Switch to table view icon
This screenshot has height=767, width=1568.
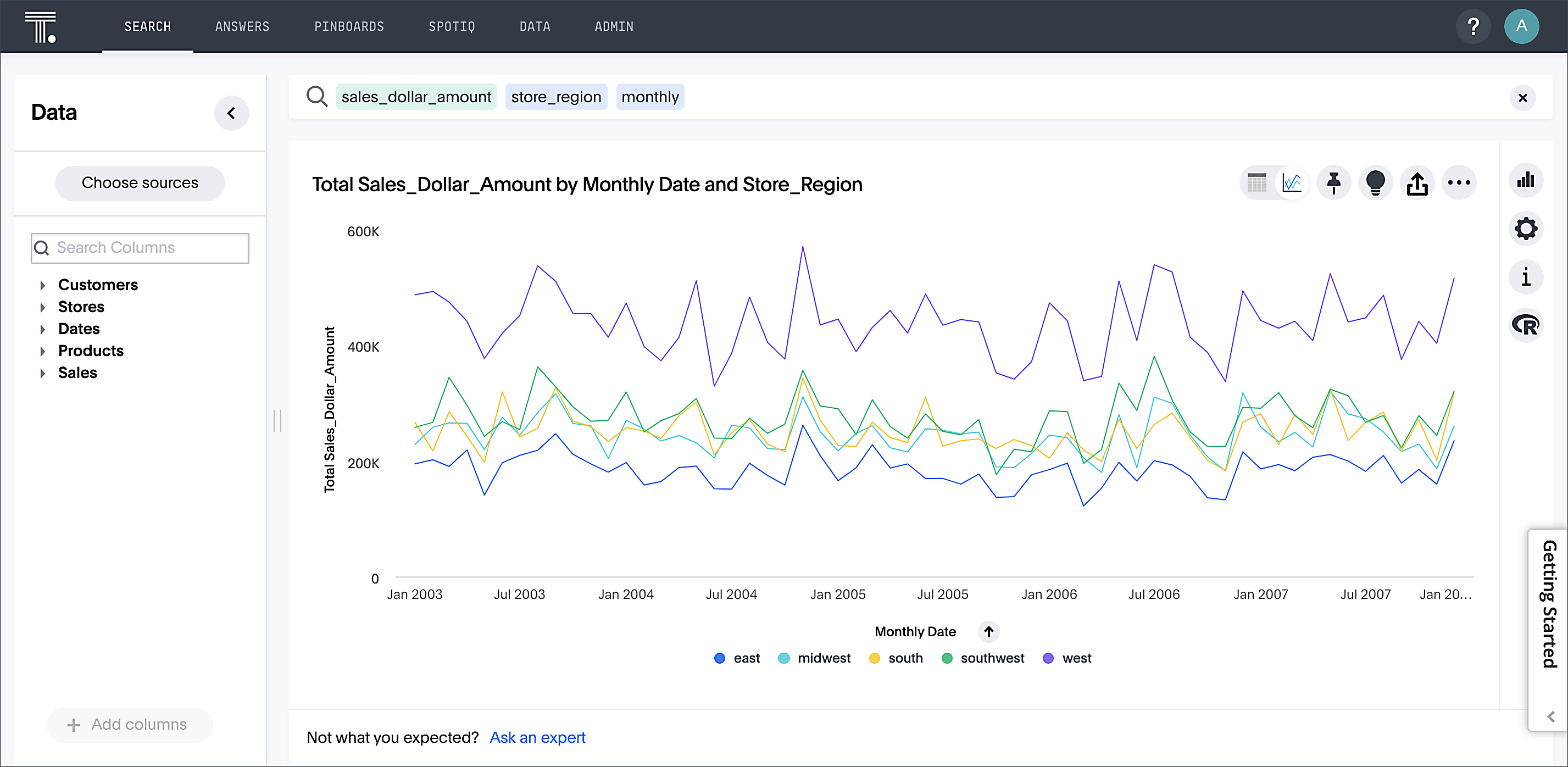coord(1256,182)
